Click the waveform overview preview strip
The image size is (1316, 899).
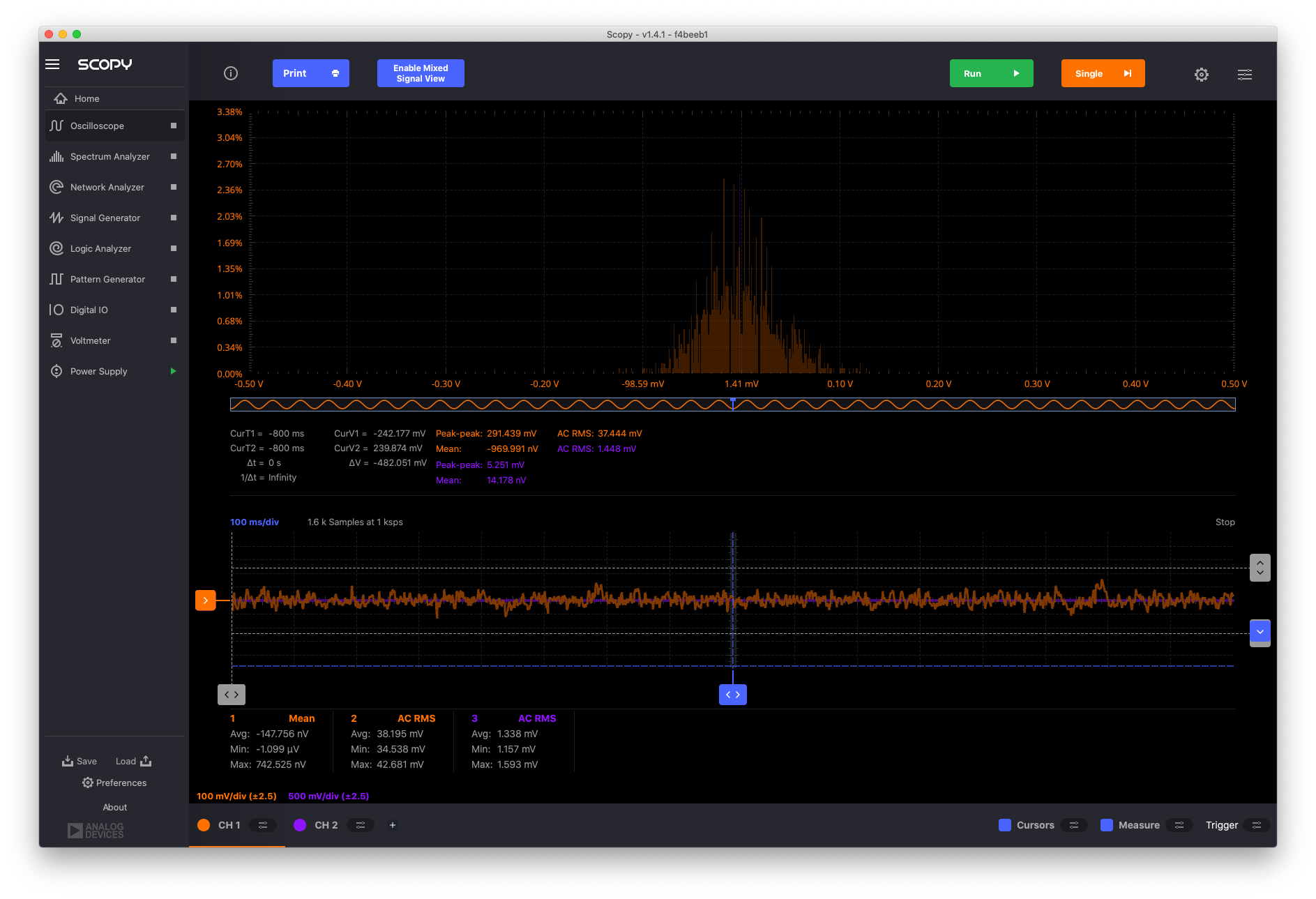[x=733, y=405]
